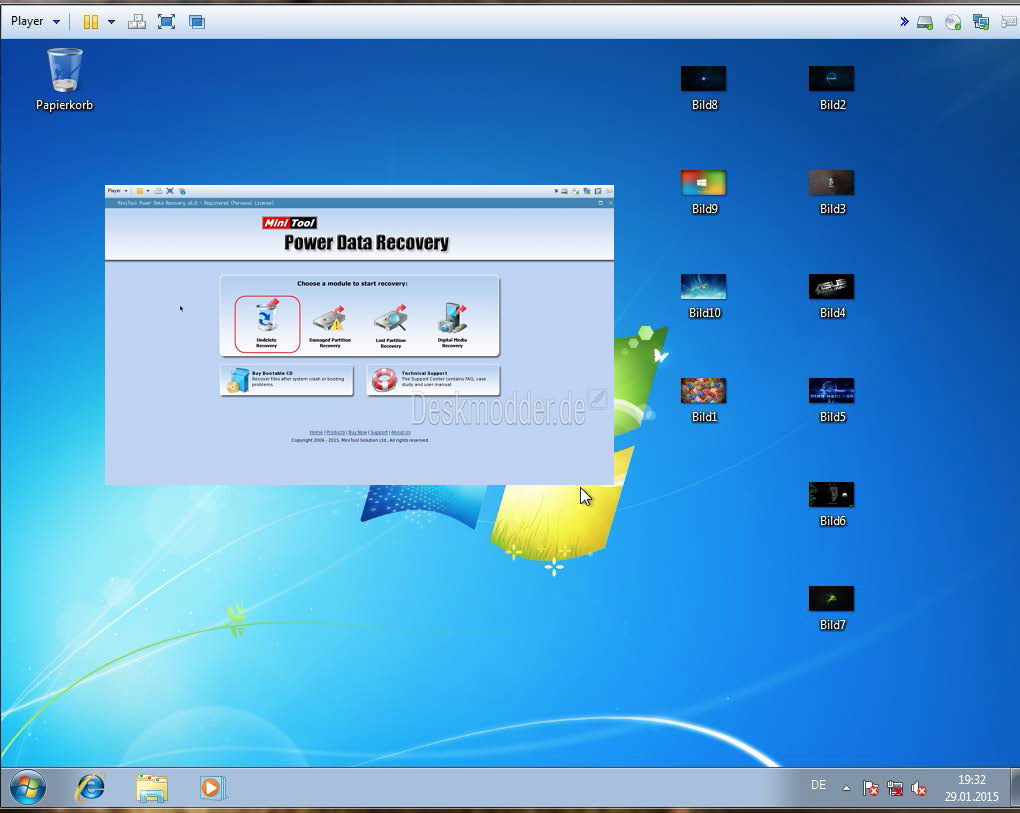Click the hard disk device icon
The width and height of the screenshot is (1020, 813).
click(925, 23)
